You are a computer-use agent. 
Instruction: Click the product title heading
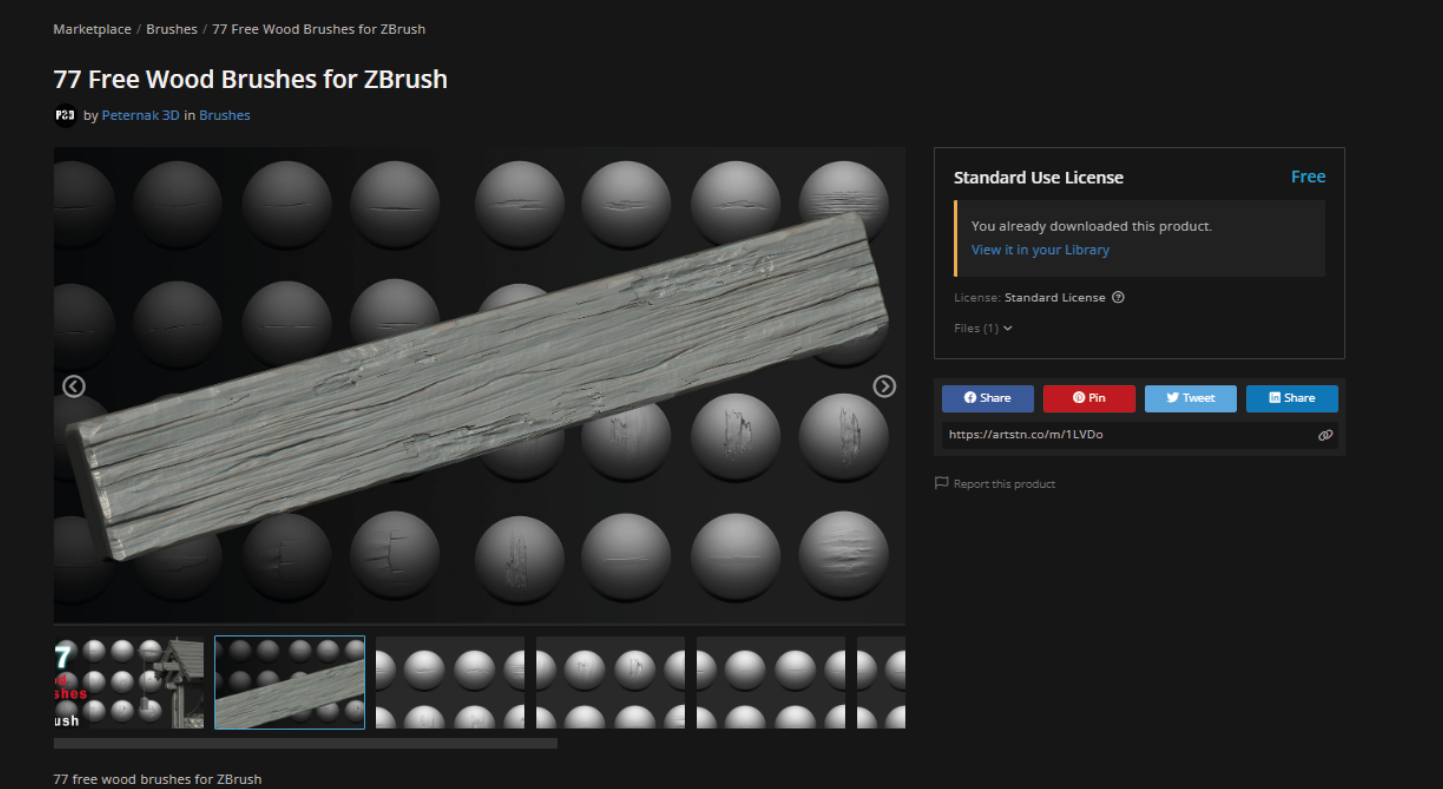click(250, 79)
